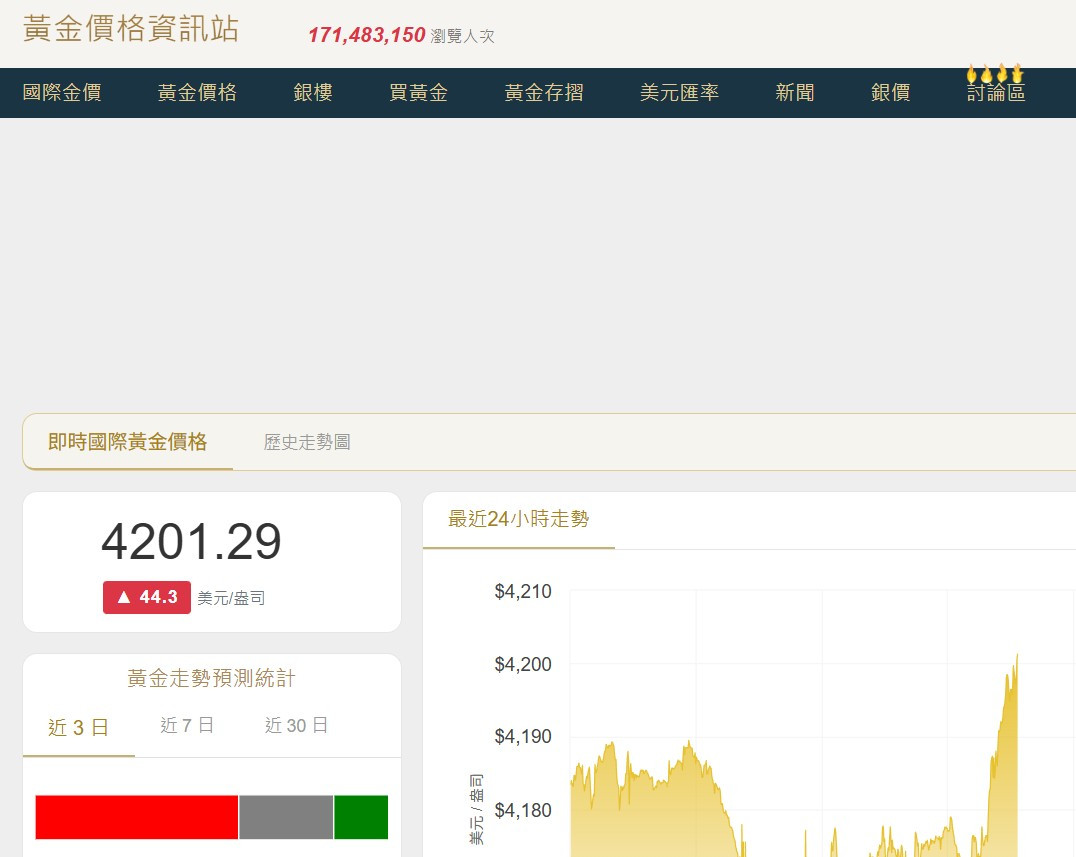The width and height of the screenshot is (1076, 857).
Task: Select the 最近24小時走勢 chart tab
Action: coord(518,519)
